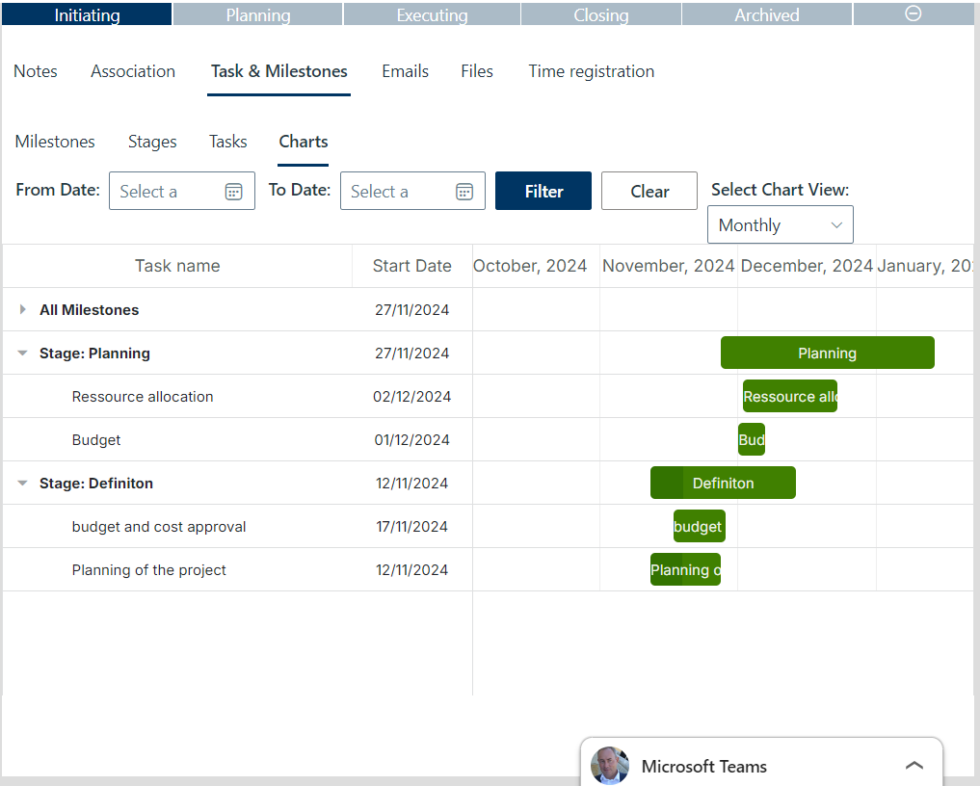Select the Planning stage in the header
The width and height of the screenshot is (980, 786).
coord(257,14)
